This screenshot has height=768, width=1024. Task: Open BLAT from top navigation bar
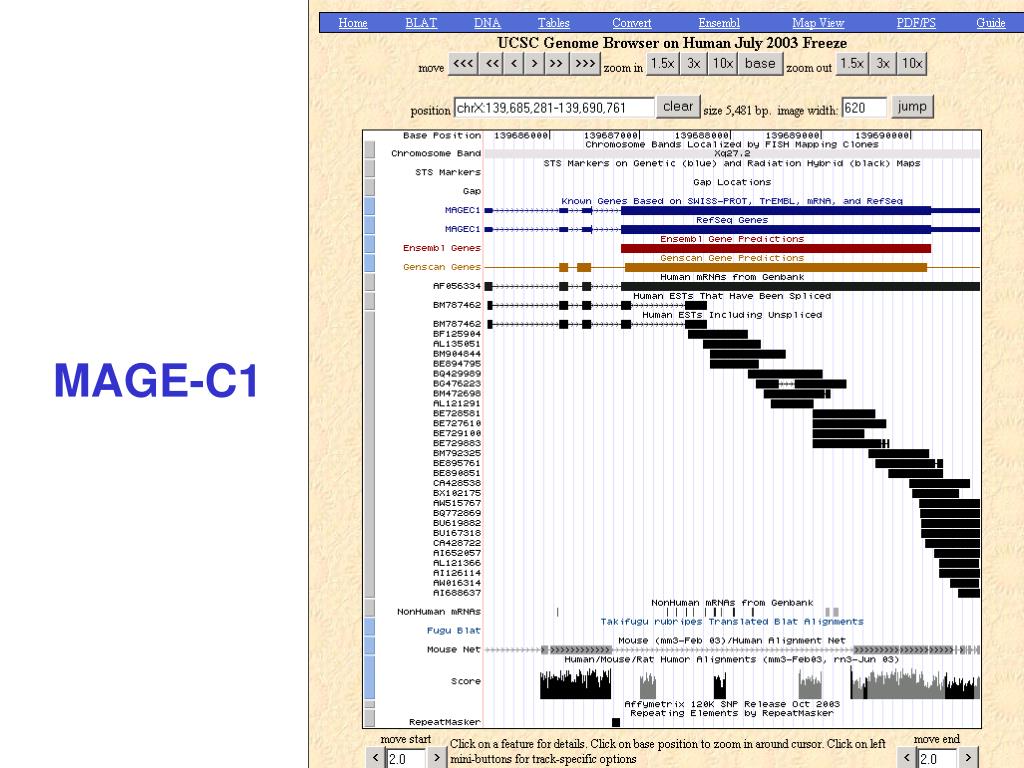click(421, 23)
